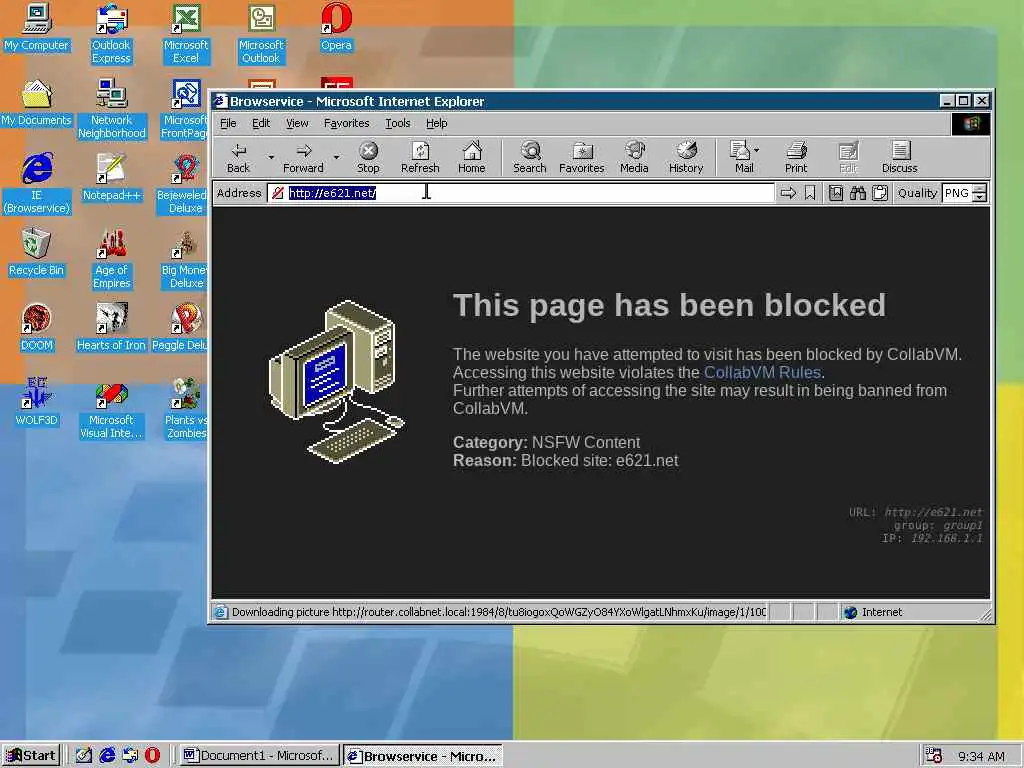Expand the Mail button dropdown arrow

coord(756,151)
